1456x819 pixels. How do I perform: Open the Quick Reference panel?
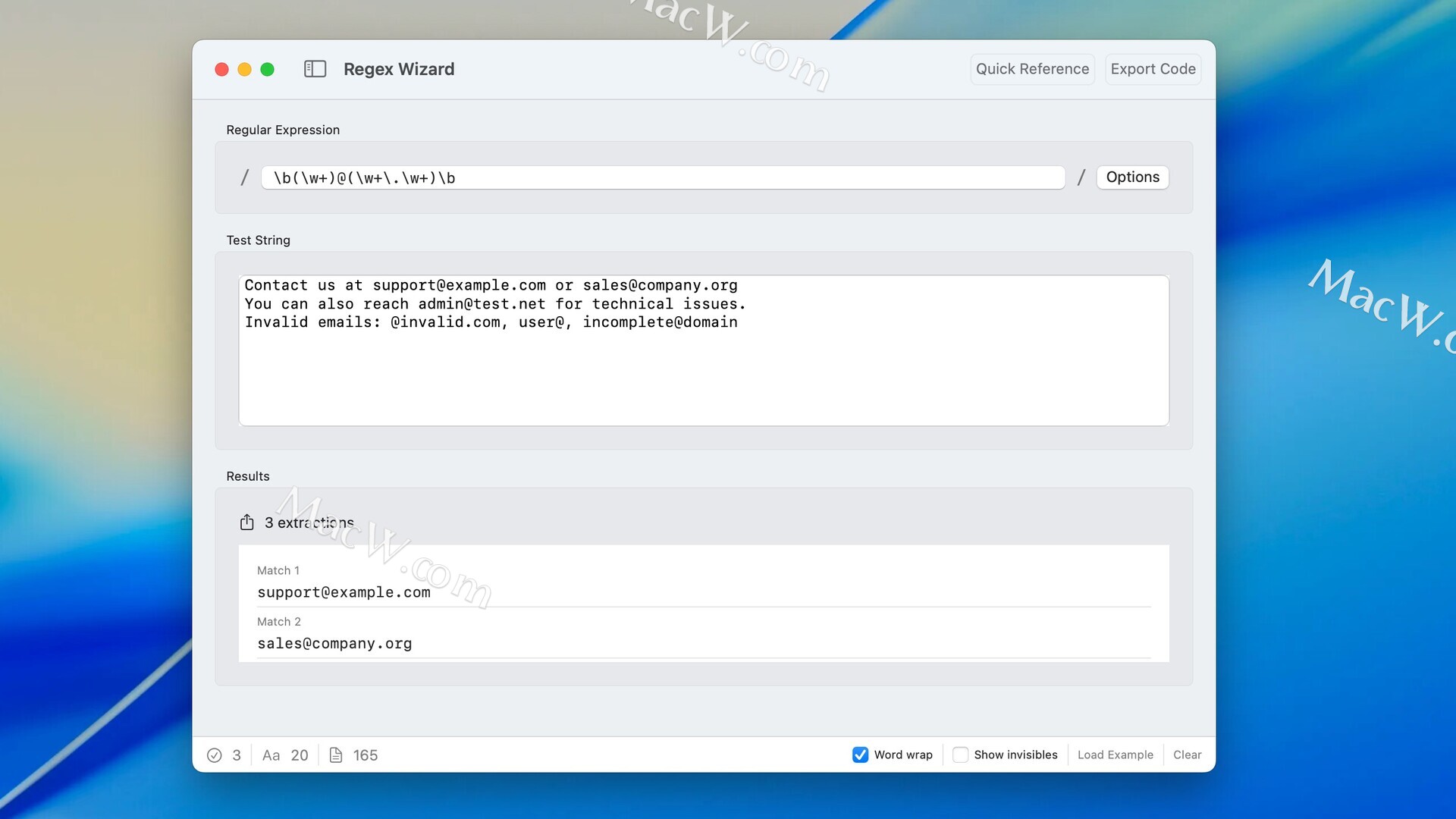(x=1032, y=69)
